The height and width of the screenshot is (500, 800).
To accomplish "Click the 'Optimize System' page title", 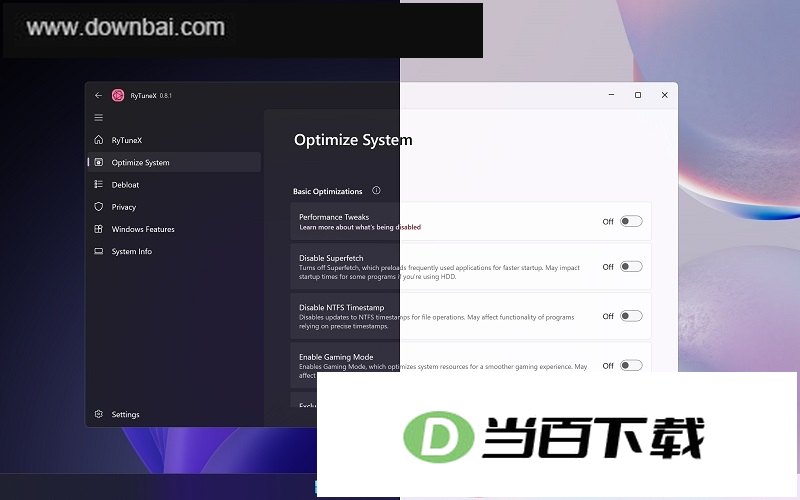I will (353, 140).
